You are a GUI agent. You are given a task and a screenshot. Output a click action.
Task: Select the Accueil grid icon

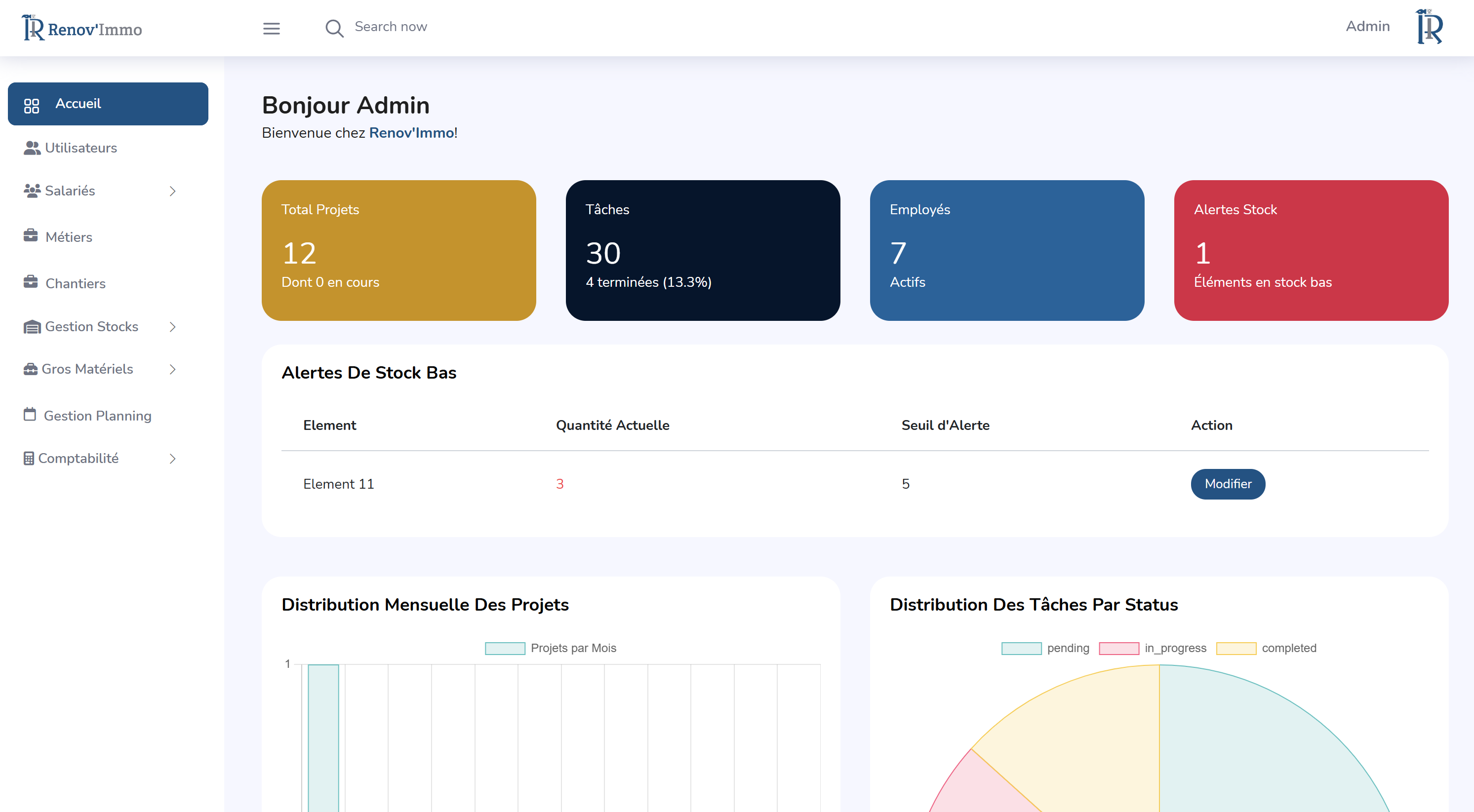[32, 104]
